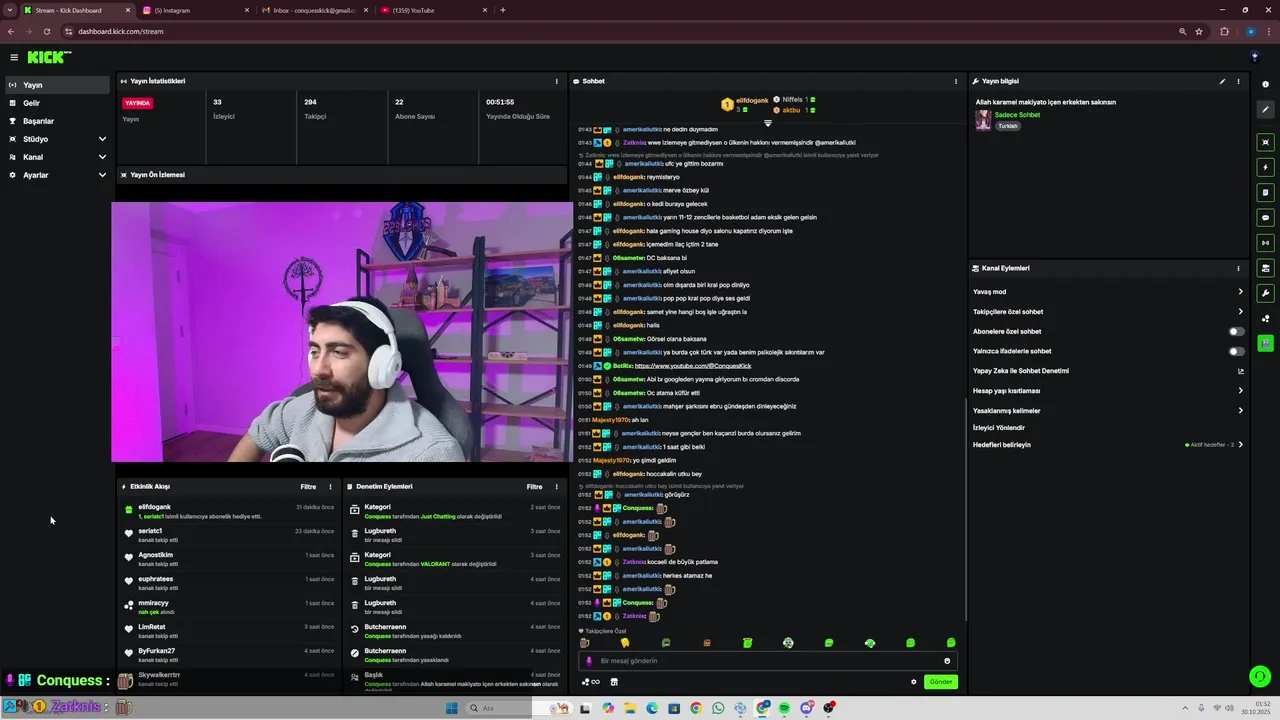The height and width of the screenshot is (720, 1280).
Task: Click the chat bubble icon in right rail
Action: (1266, 217)
